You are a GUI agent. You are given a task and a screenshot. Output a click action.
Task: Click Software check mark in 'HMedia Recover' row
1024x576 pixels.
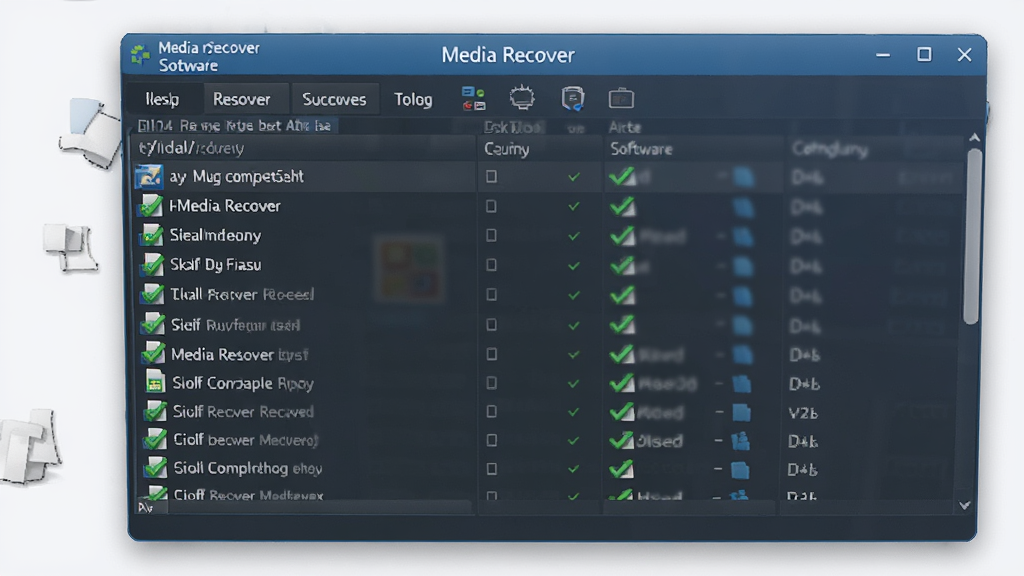point(622,206)
